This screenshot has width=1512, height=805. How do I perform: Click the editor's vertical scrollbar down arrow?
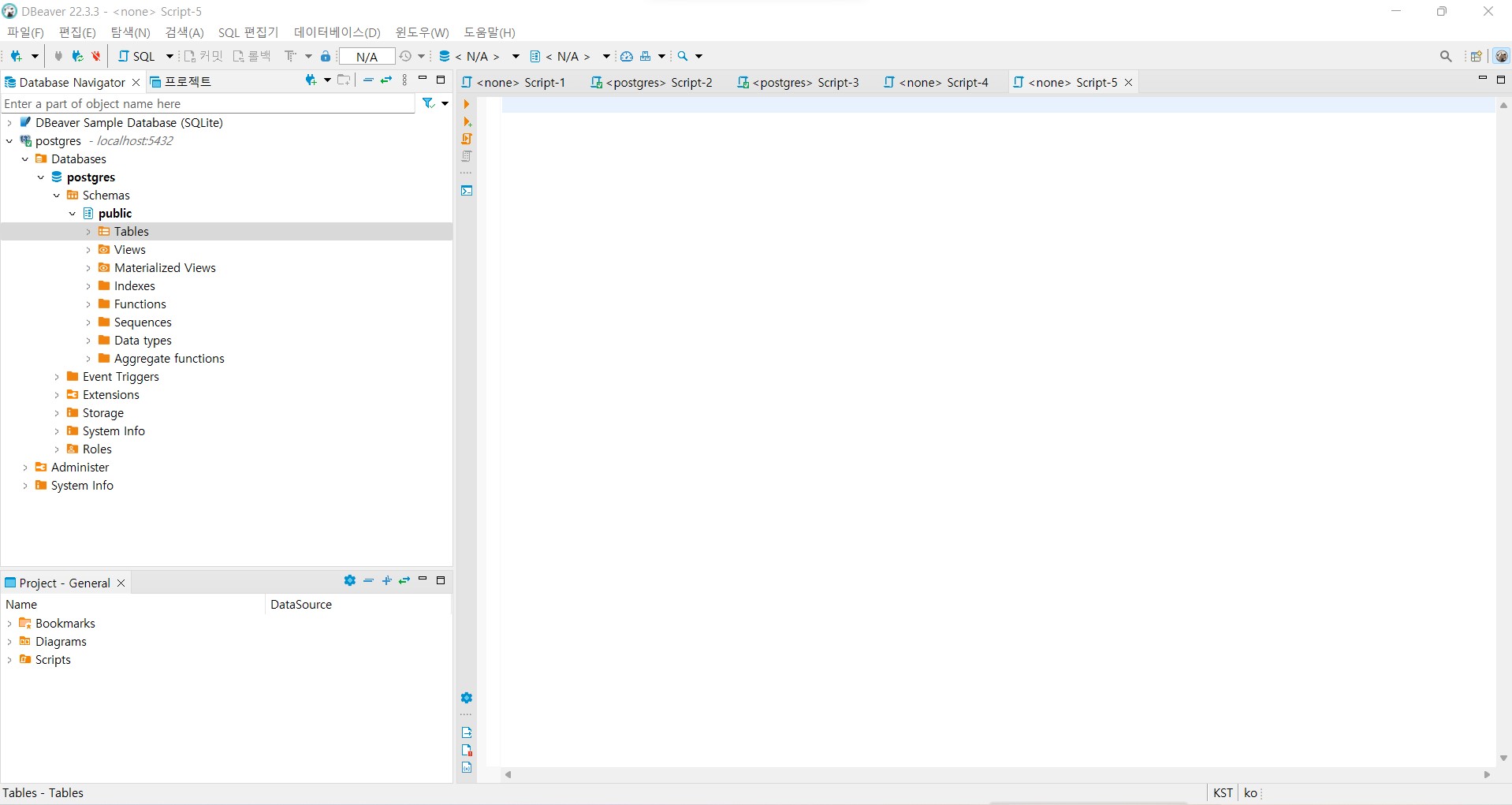(1503, 758)
